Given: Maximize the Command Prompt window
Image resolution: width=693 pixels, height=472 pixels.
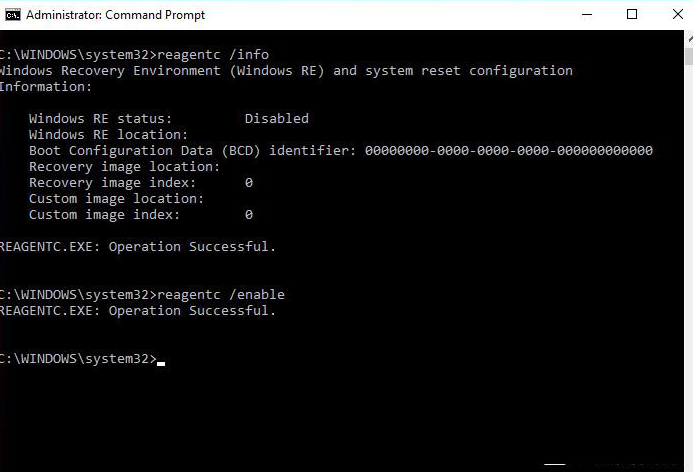Looking at the screenshot, I should (x=632, y=15).
